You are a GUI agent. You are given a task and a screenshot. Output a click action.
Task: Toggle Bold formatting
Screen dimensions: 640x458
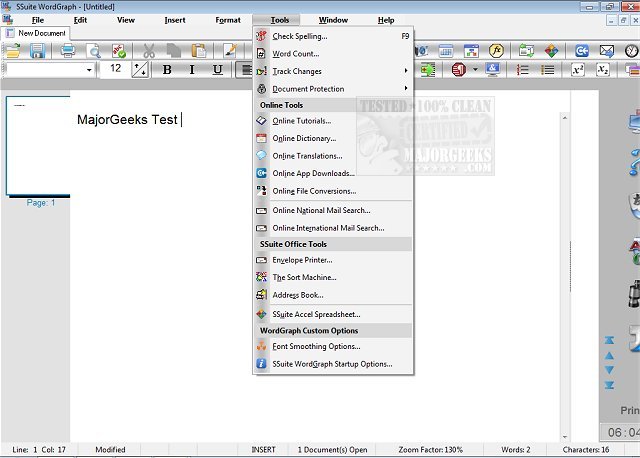167,70
